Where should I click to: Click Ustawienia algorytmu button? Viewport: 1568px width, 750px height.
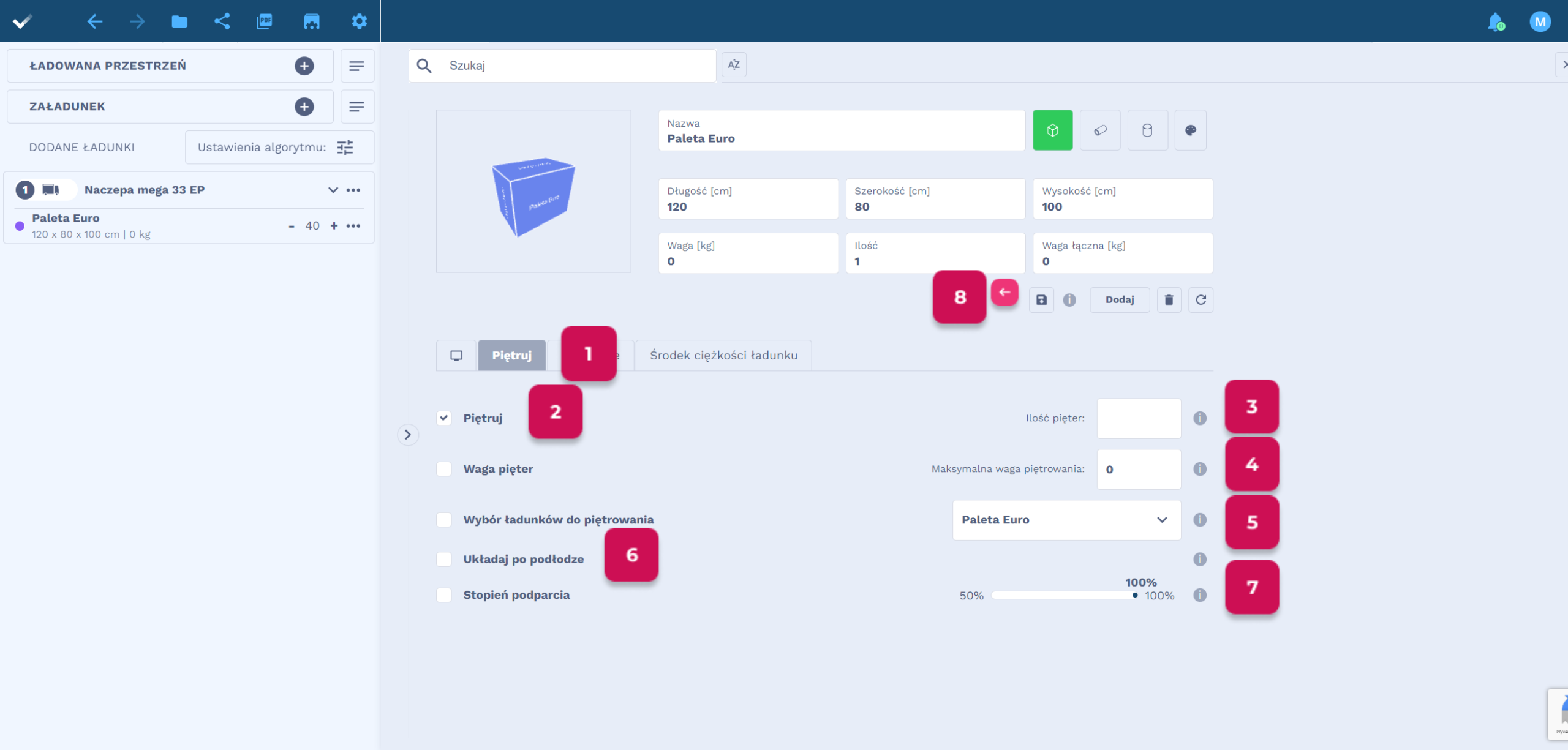click(279, 148)
